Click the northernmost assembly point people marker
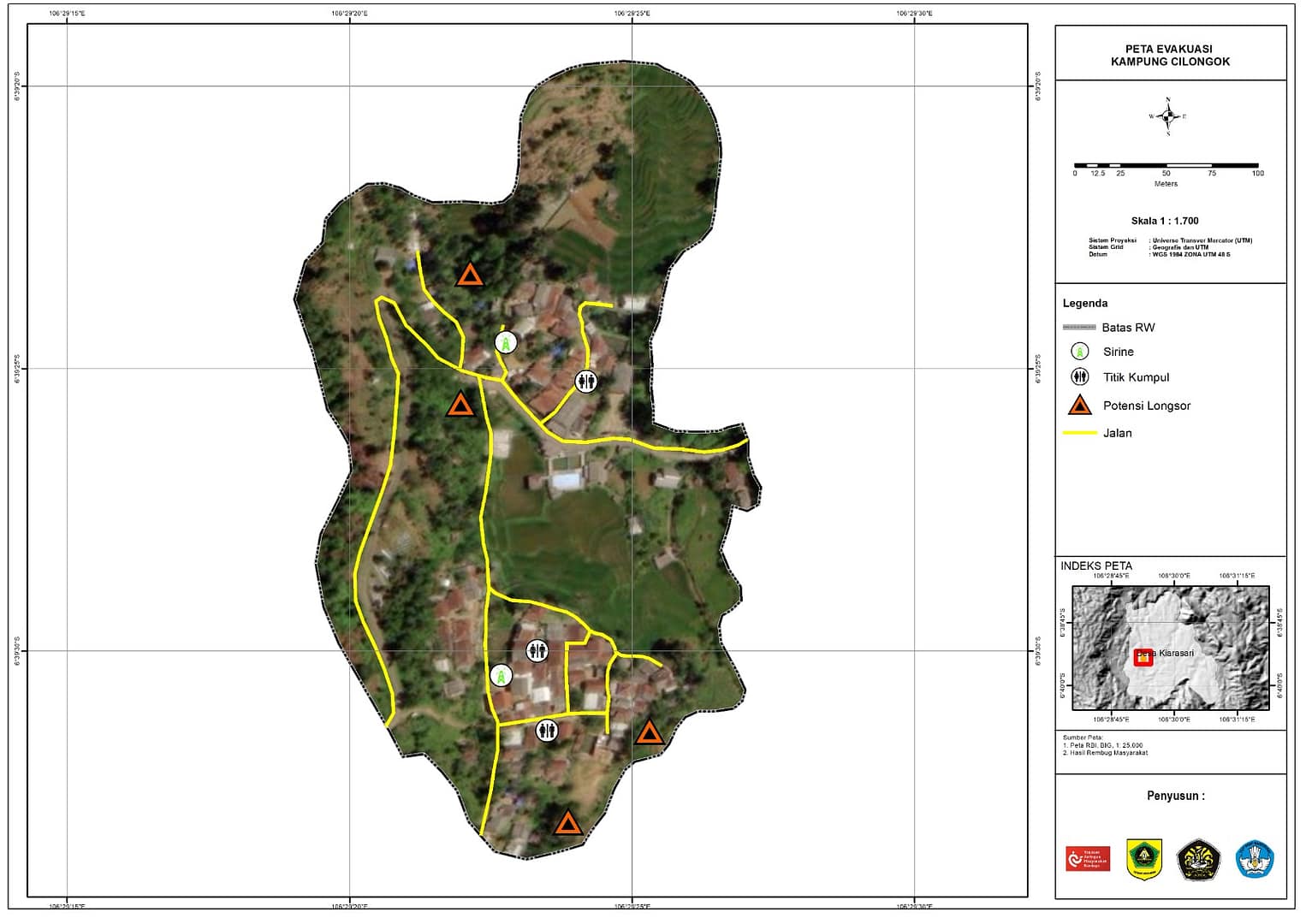Viewport: 1306px width, 924px height. coord(585,382)
